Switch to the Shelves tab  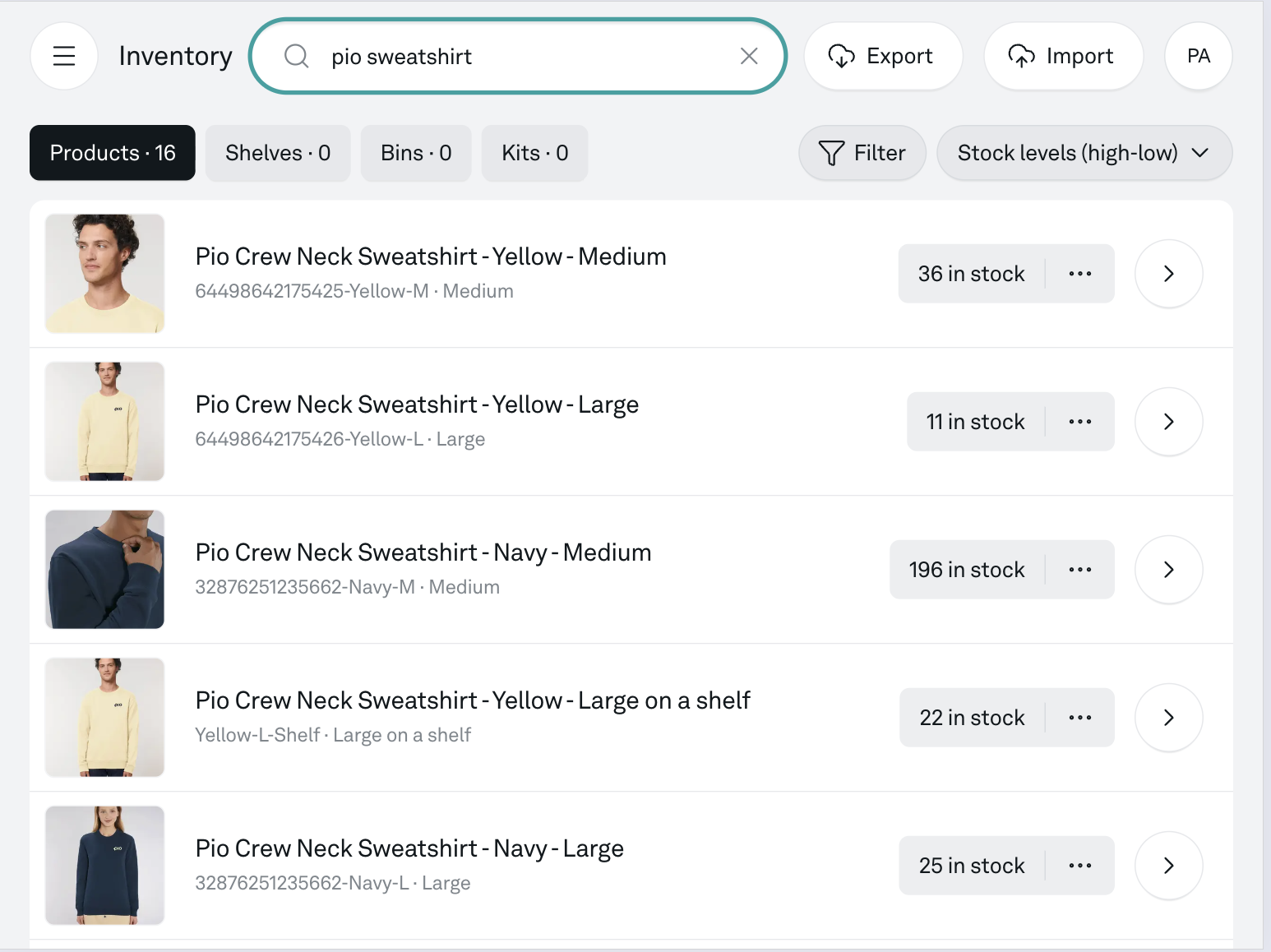pyautogui.click(x=278, y=153)
